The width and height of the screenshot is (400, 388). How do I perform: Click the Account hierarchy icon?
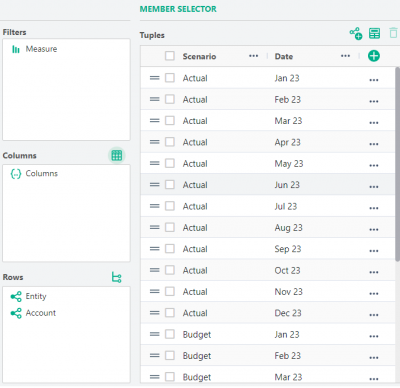(16, 313)
